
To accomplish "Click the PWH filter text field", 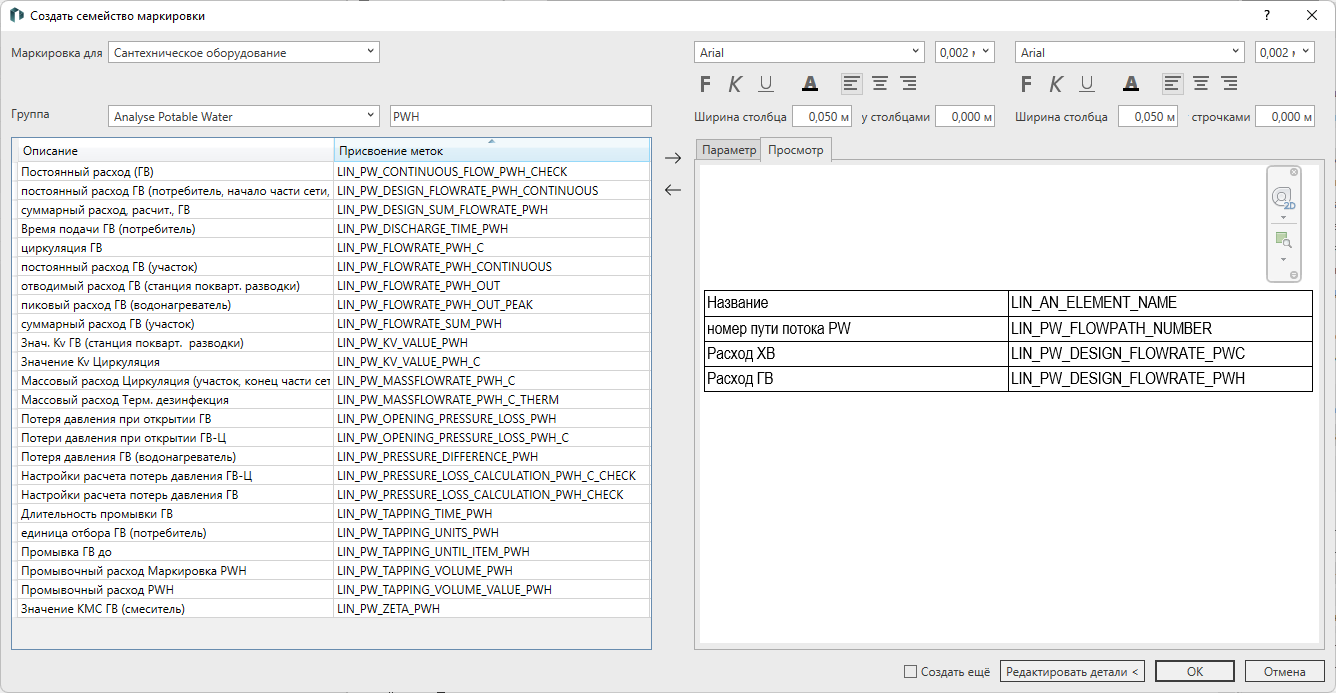I will (520, 116).
